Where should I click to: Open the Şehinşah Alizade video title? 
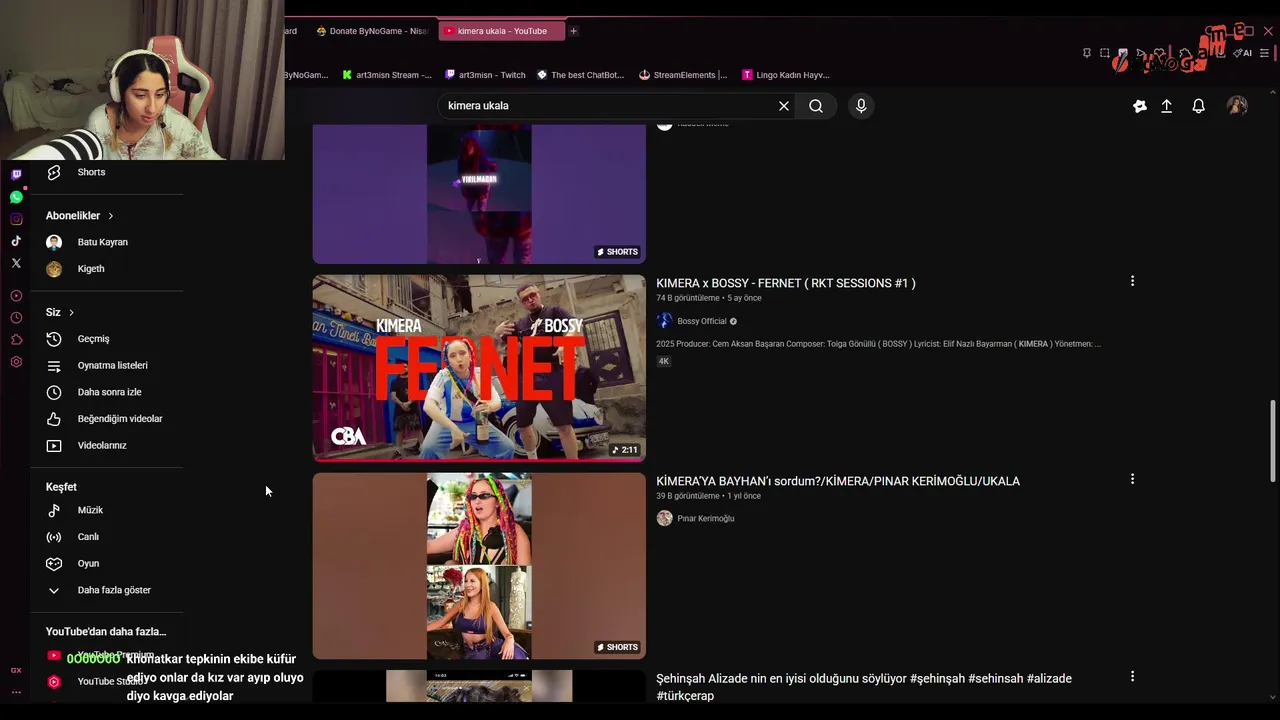click(x=864, y=687)
